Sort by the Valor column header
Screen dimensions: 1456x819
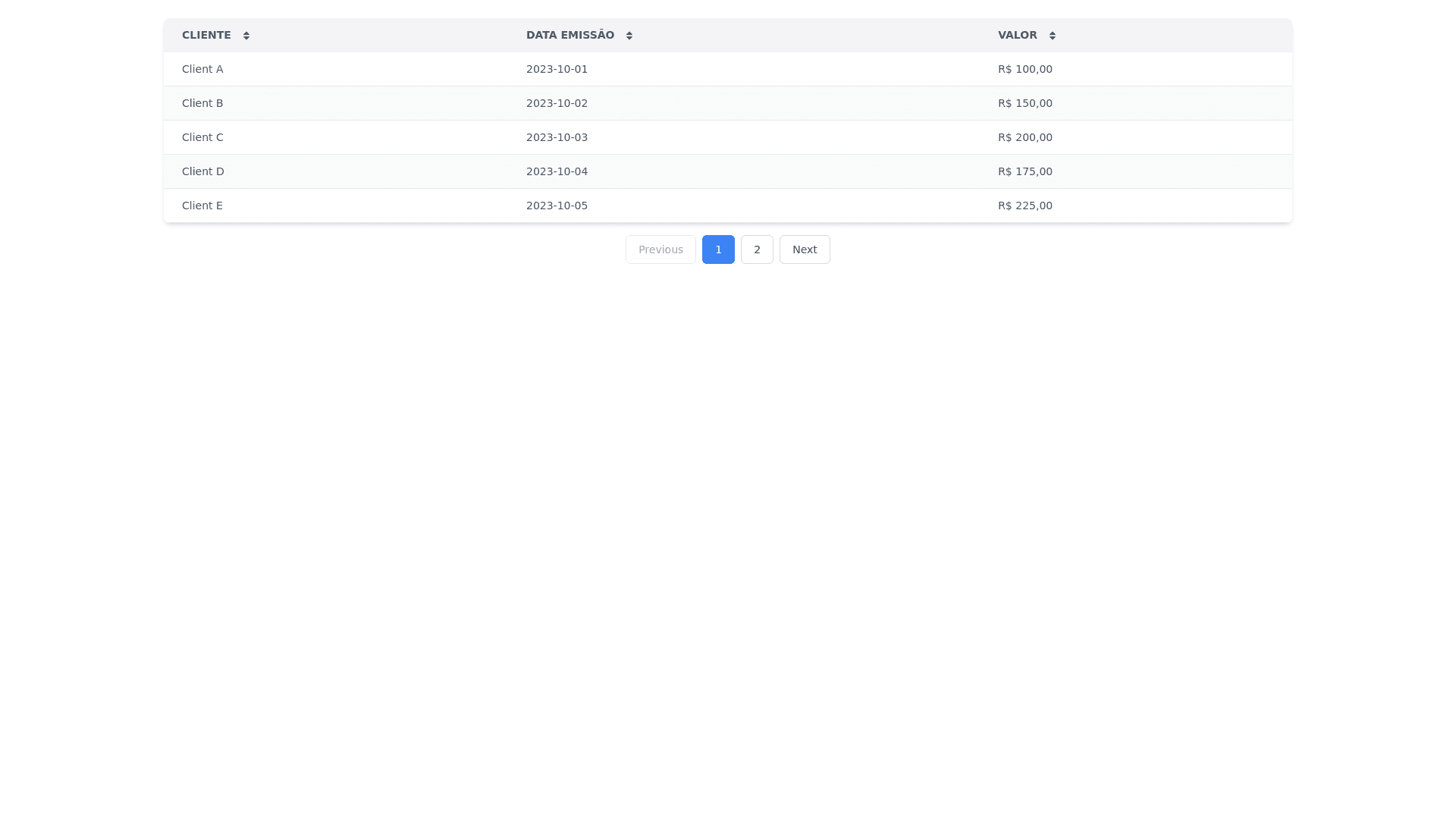1017,36
